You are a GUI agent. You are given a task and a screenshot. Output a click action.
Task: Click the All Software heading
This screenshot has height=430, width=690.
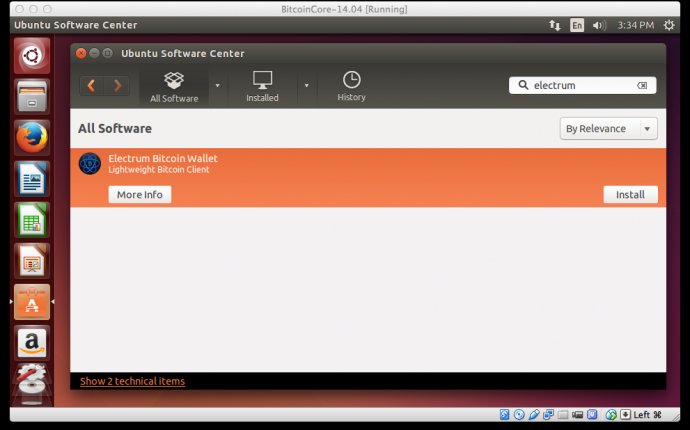click(x=115, y=129)
